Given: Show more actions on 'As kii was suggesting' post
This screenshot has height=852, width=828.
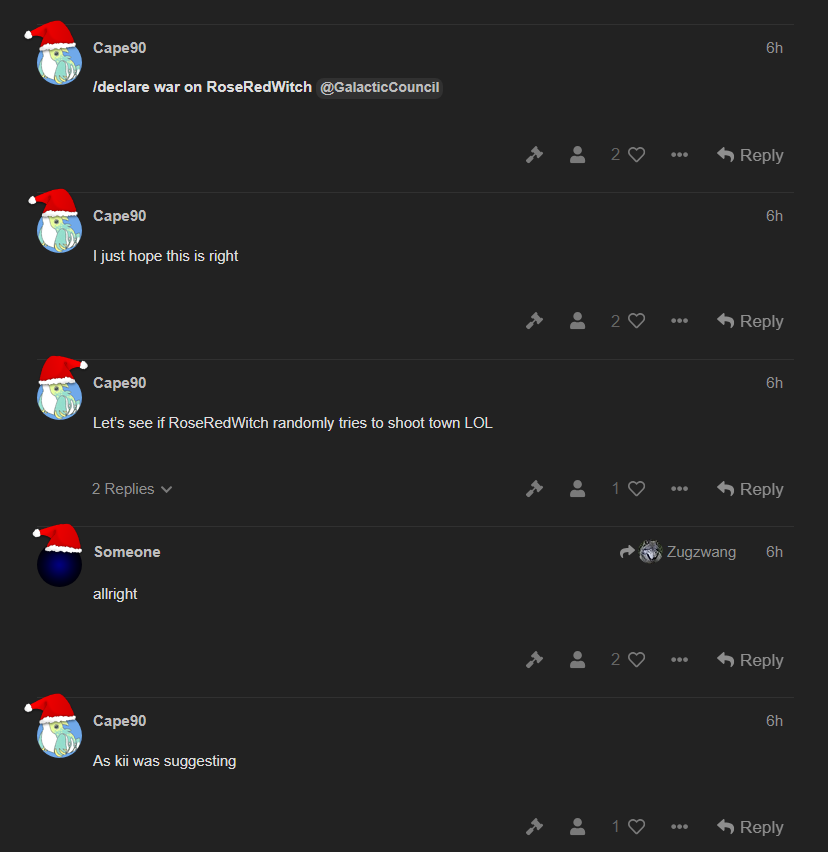Looking at the screenshot, I should (679, 827).
